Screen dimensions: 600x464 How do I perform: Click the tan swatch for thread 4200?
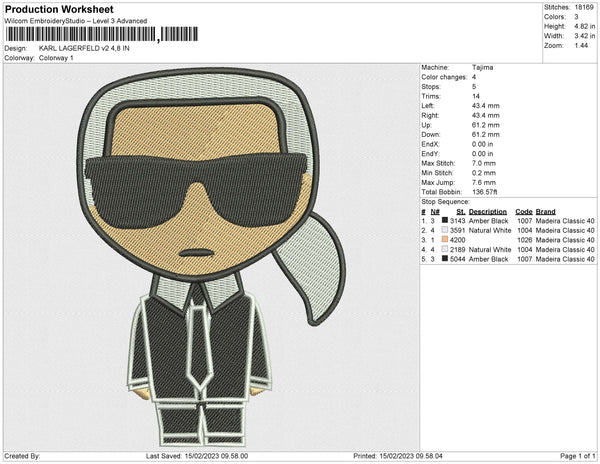click(x=445, y=239)
